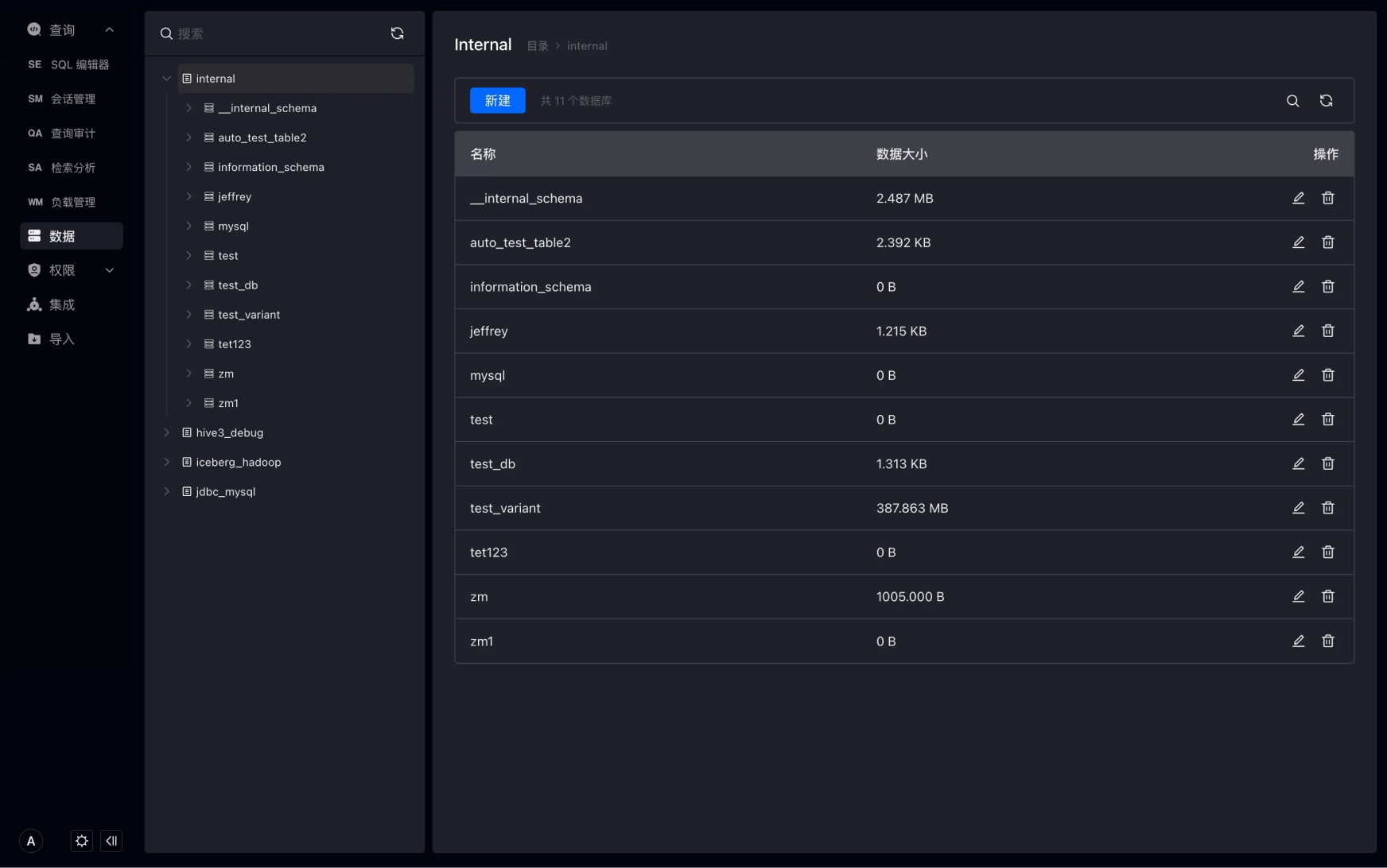Select mysql in catalog tree
Screen dimensions: 1387x868
tap(233, 226)
